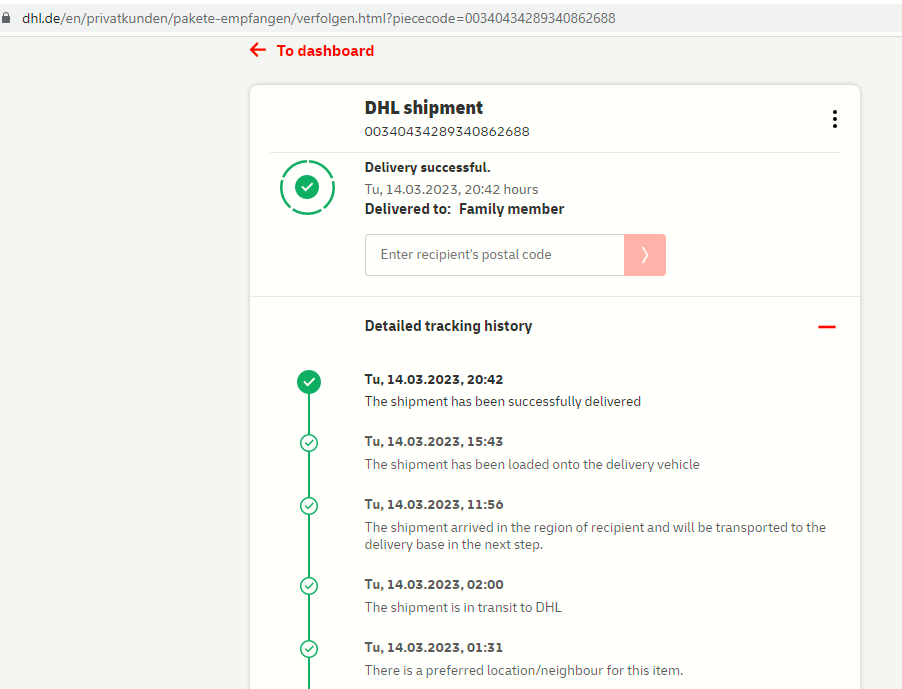The height and width of the screenshot is (689, 902).
Task: Click the successfully delivered status message
Action: (502, 401)
